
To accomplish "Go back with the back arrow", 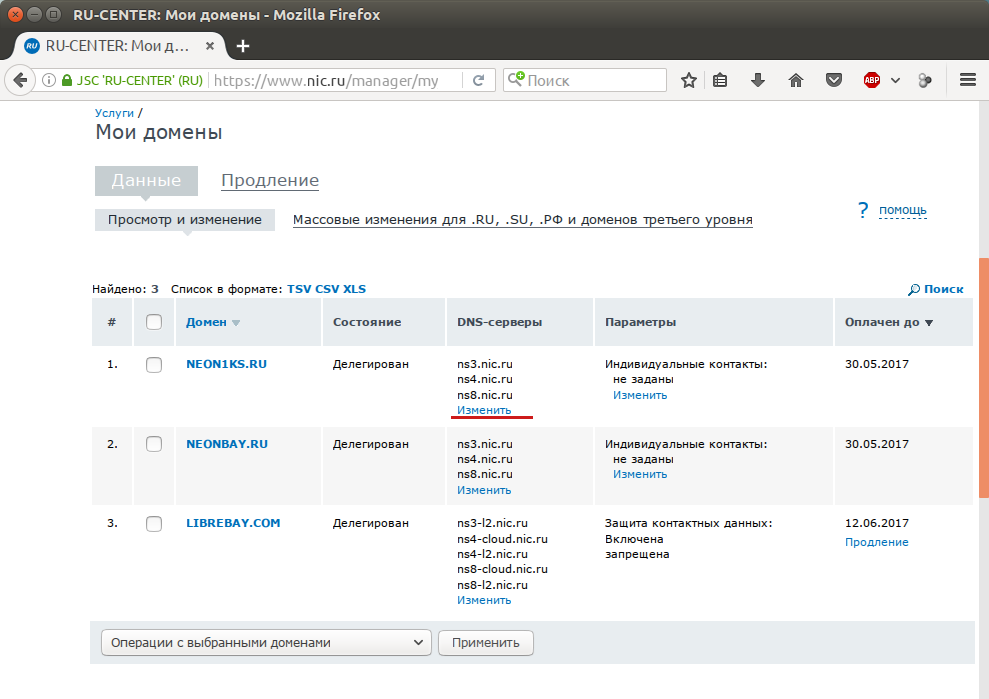I will click(20, 80).
